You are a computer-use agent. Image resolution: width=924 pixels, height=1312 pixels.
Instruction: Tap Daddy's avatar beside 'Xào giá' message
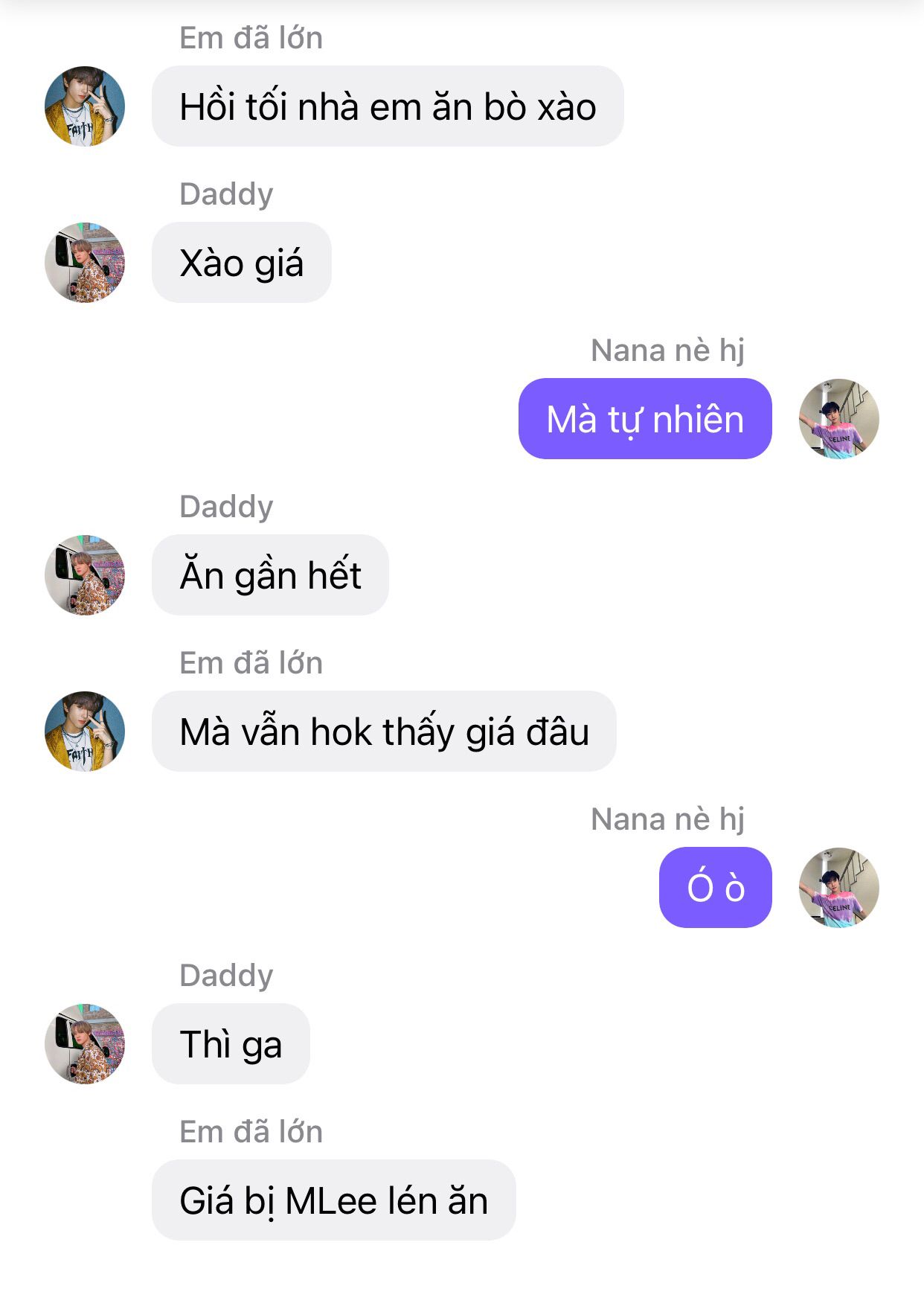(85, 263)
